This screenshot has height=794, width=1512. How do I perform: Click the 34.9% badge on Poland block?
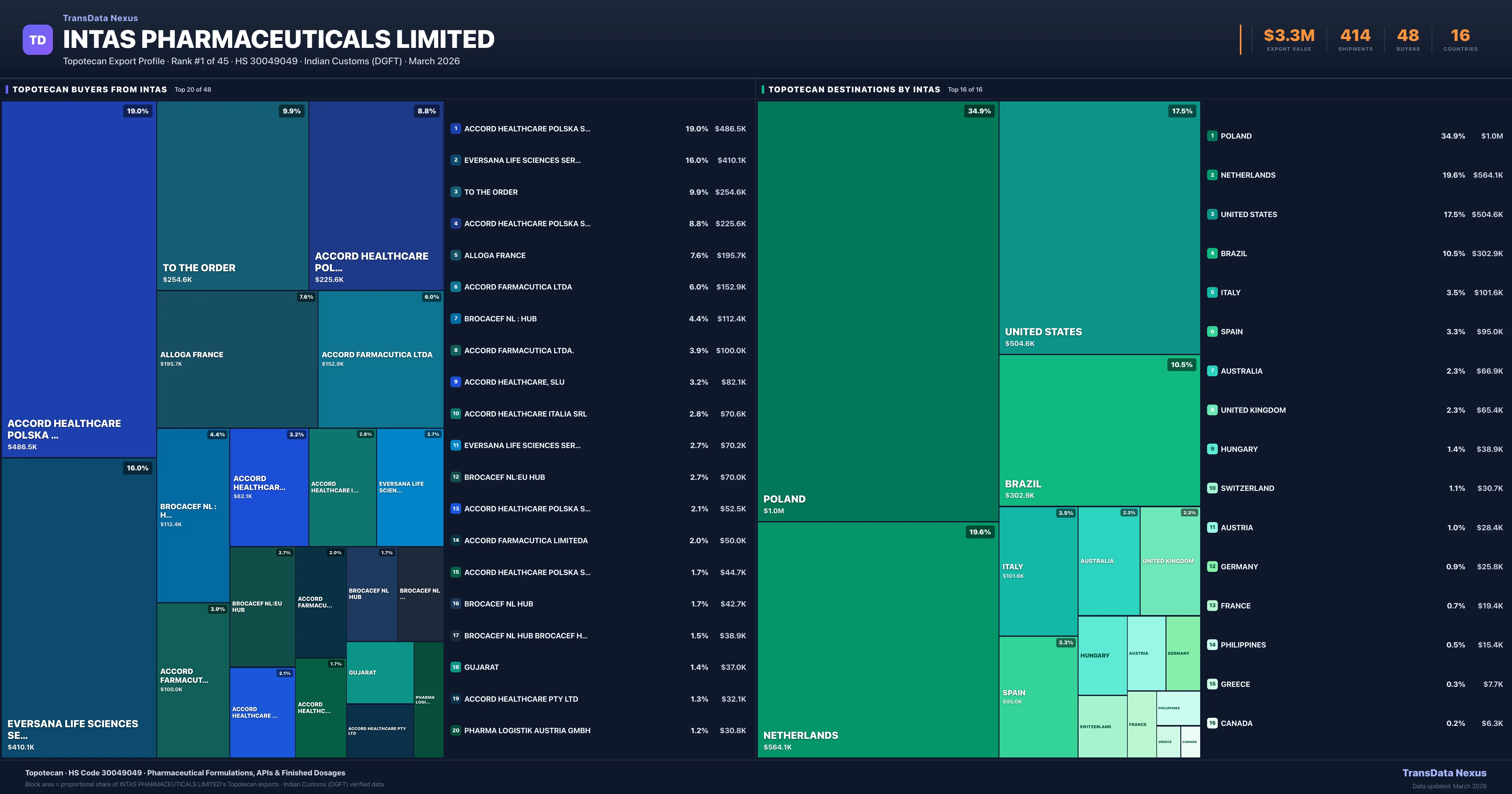click(x=979, y=111)
